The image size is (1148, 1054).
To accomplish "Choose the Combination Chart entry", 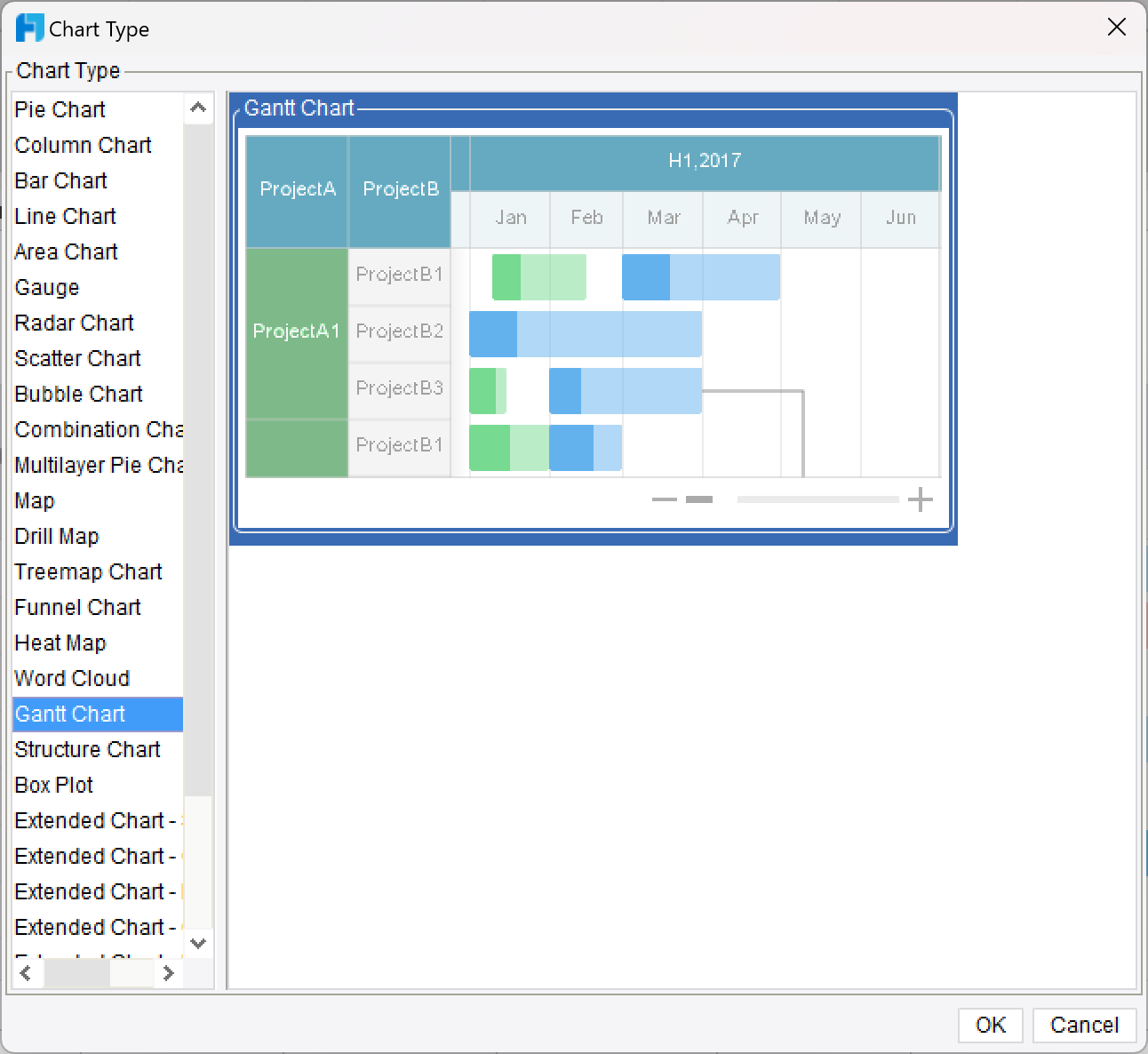I will point(98,429).
